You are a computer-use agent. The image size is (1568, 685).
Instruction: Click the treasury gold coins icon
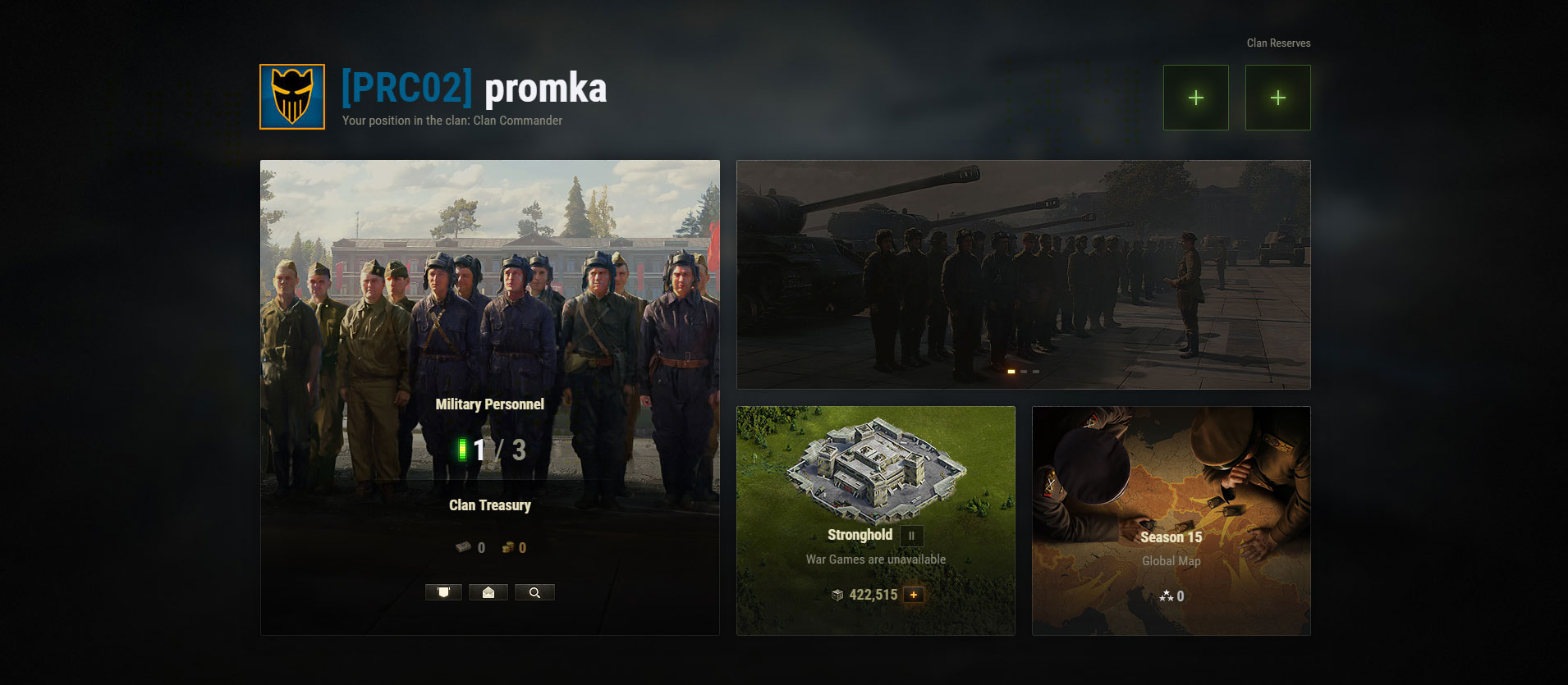coord(508,547)
